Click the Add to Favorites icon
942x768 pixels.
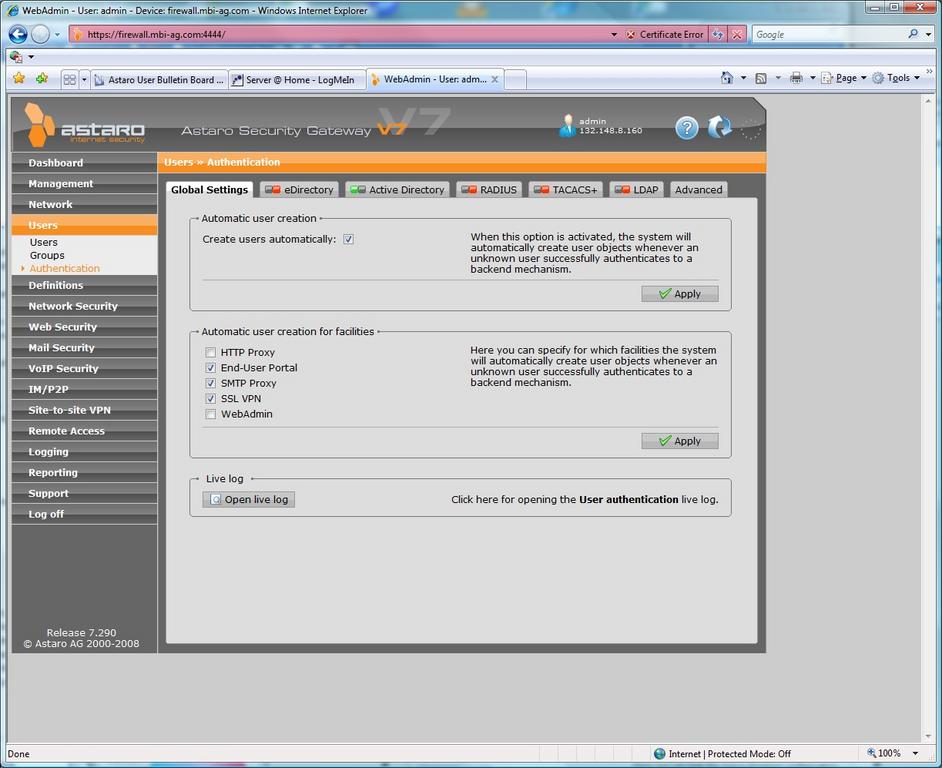(x=41, y=79)
